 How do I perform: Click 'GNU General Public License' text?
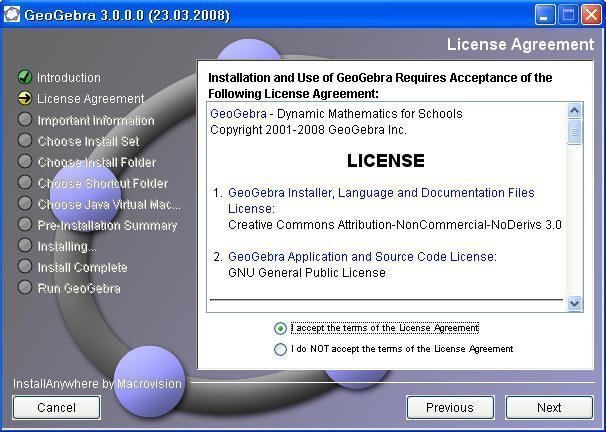tap(307, 273)
